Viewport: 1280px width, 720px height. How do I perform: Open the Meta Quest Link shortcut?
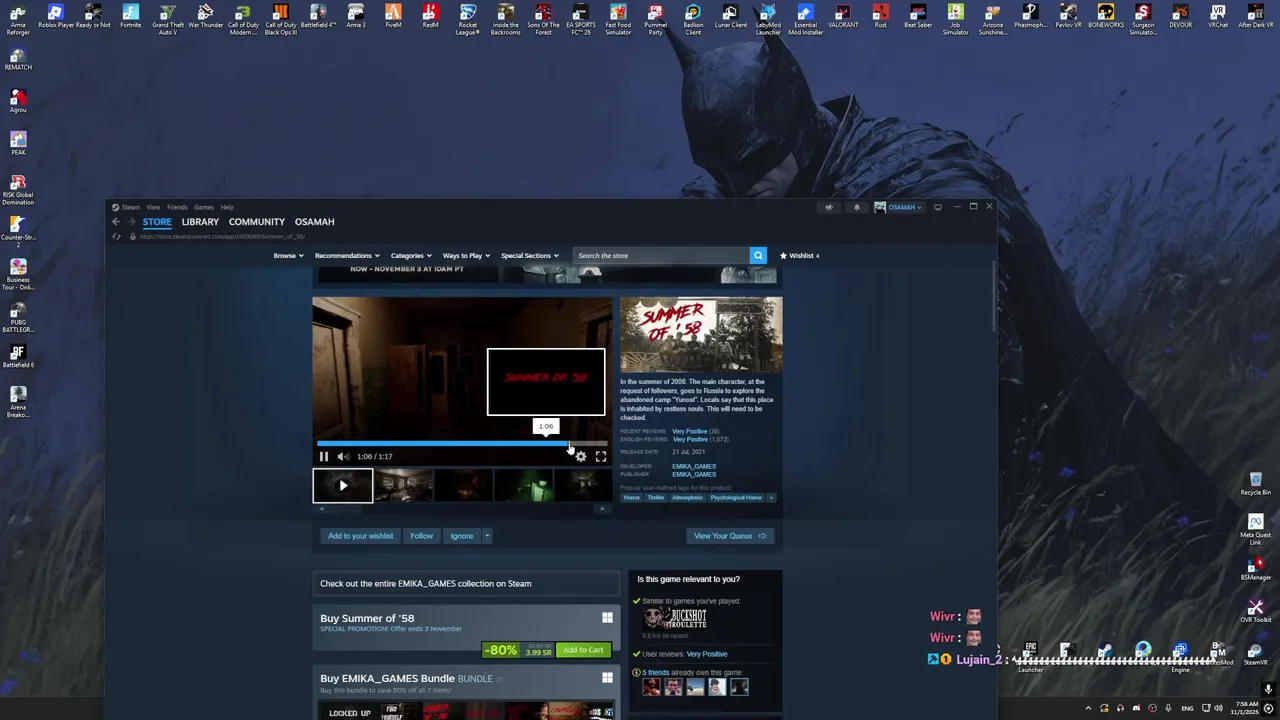pos(1255,530)
